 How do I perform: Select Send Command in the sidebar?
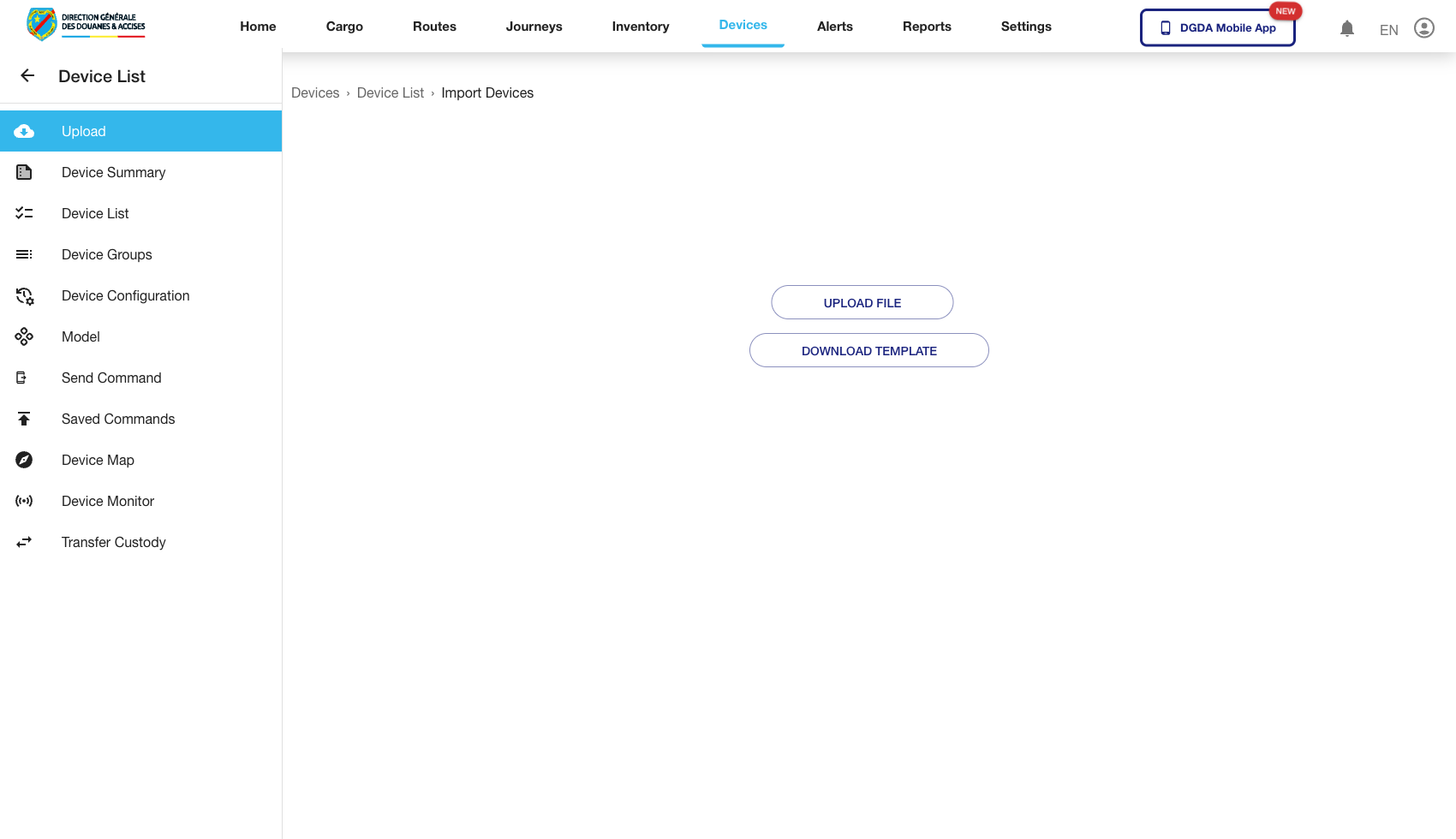tap(111, 378)
